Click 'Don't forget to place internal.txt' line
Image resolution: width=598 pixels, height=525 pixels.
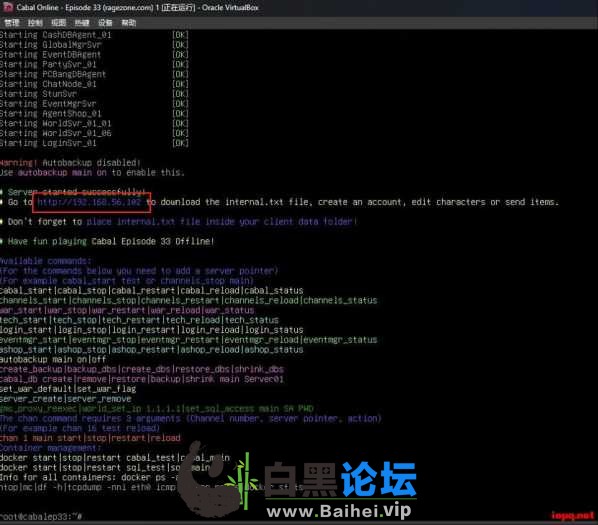[178, 222]
